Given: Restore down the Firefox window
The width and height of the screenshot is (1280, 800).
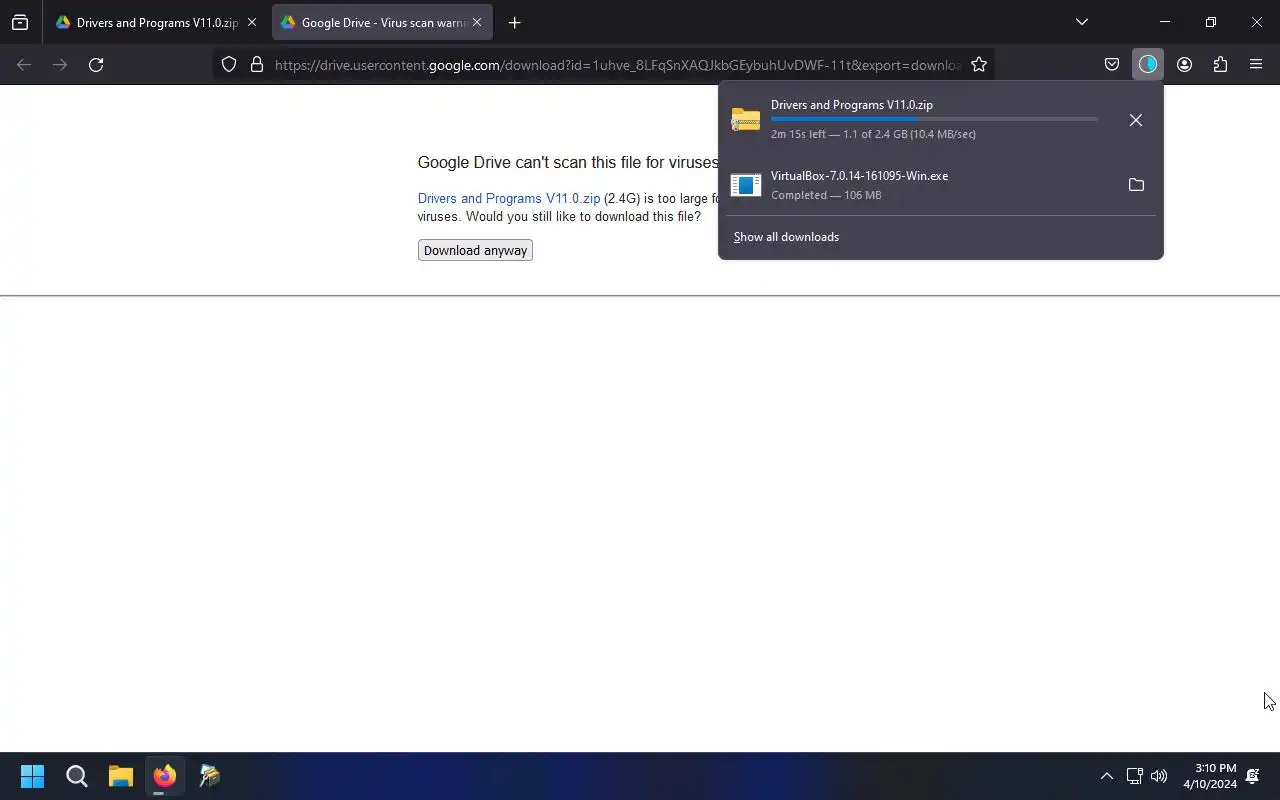Looking at the screenshot, I should [1210, 22].
